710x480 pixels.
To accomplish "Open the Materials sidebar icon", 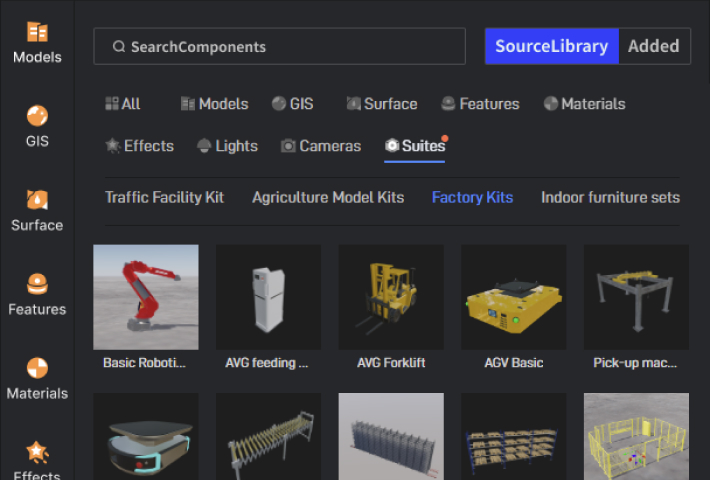I will click(37, 368).
